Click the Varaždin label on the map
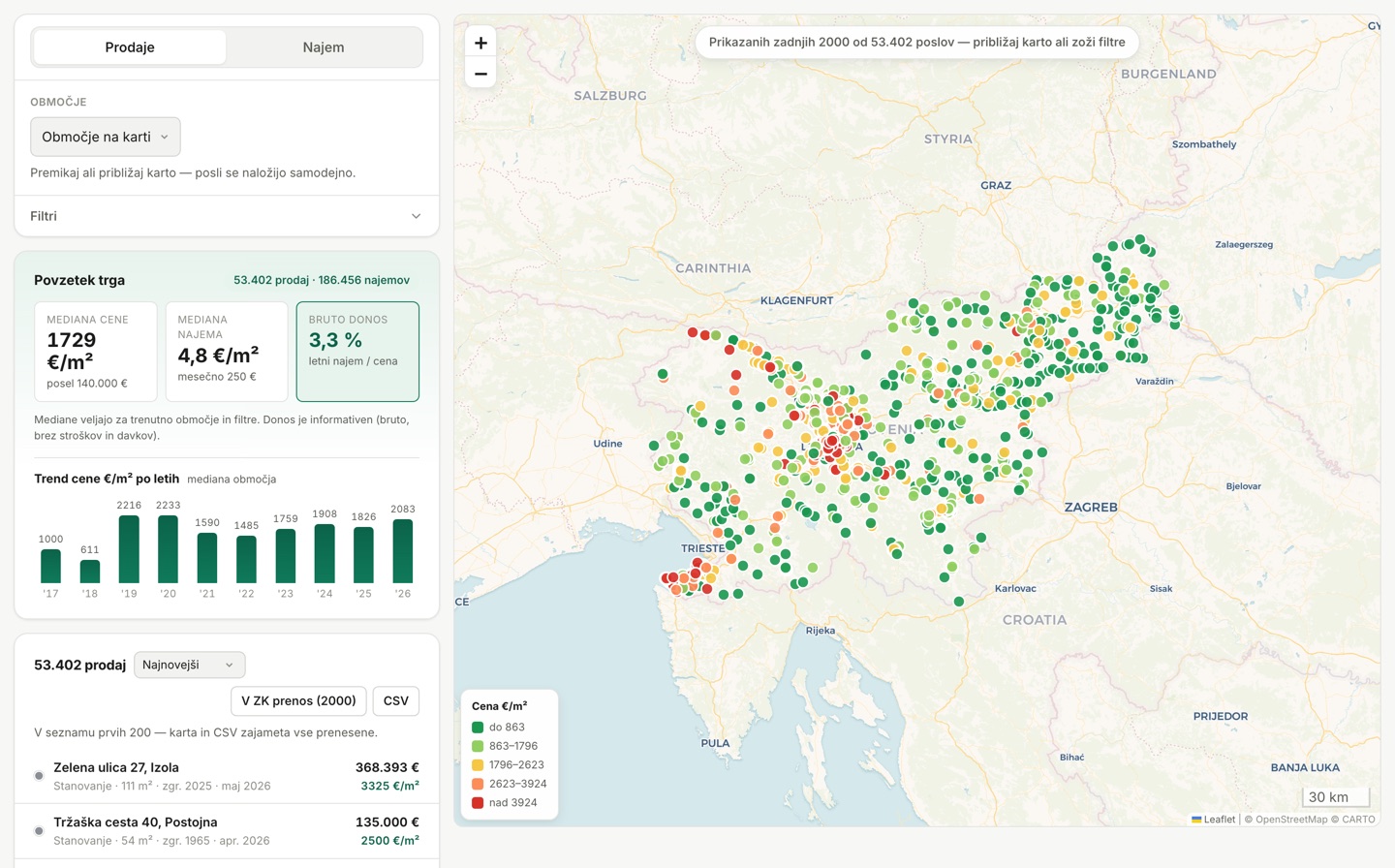 pos(1155,382)
